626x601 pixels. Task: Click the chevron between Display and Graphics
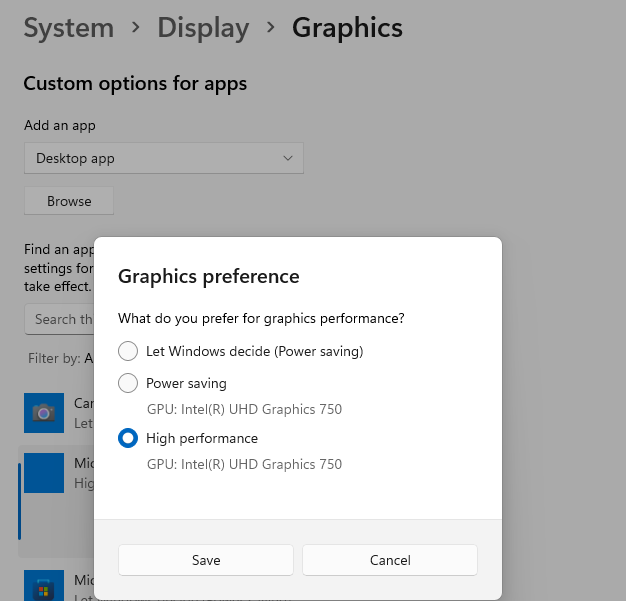click(271, 27)
